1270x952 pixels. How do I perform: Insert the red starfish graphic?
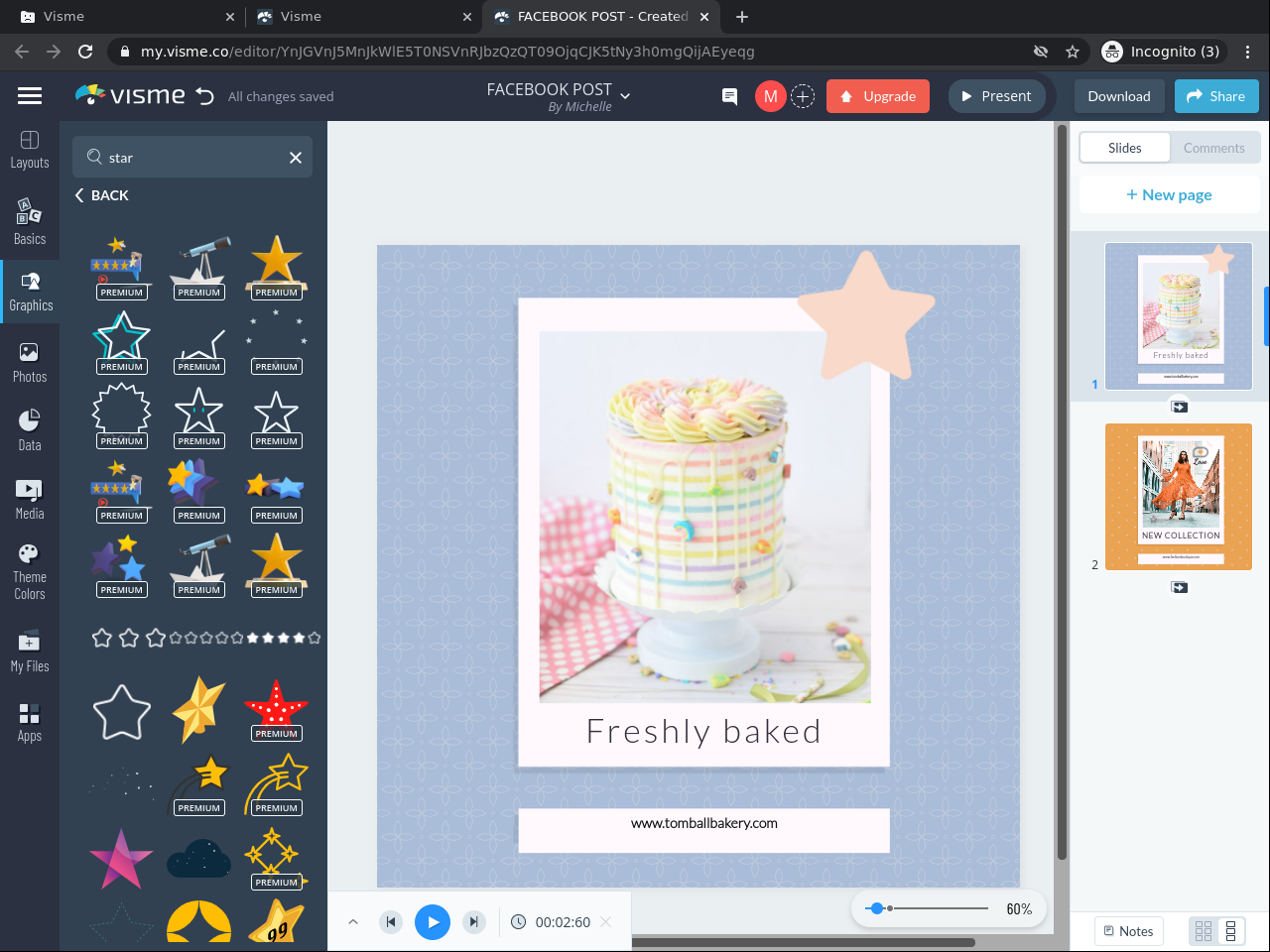[276, 708]
